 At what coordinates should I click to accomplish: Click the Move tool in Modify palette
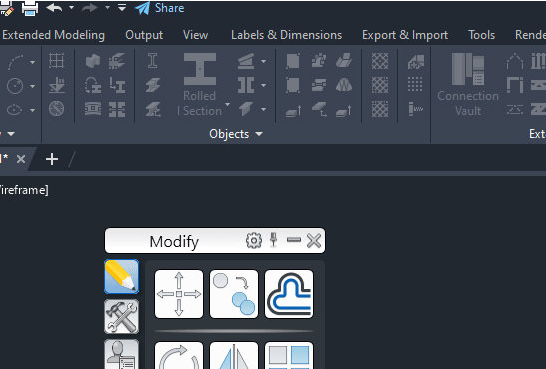click(x=179, y=294)
